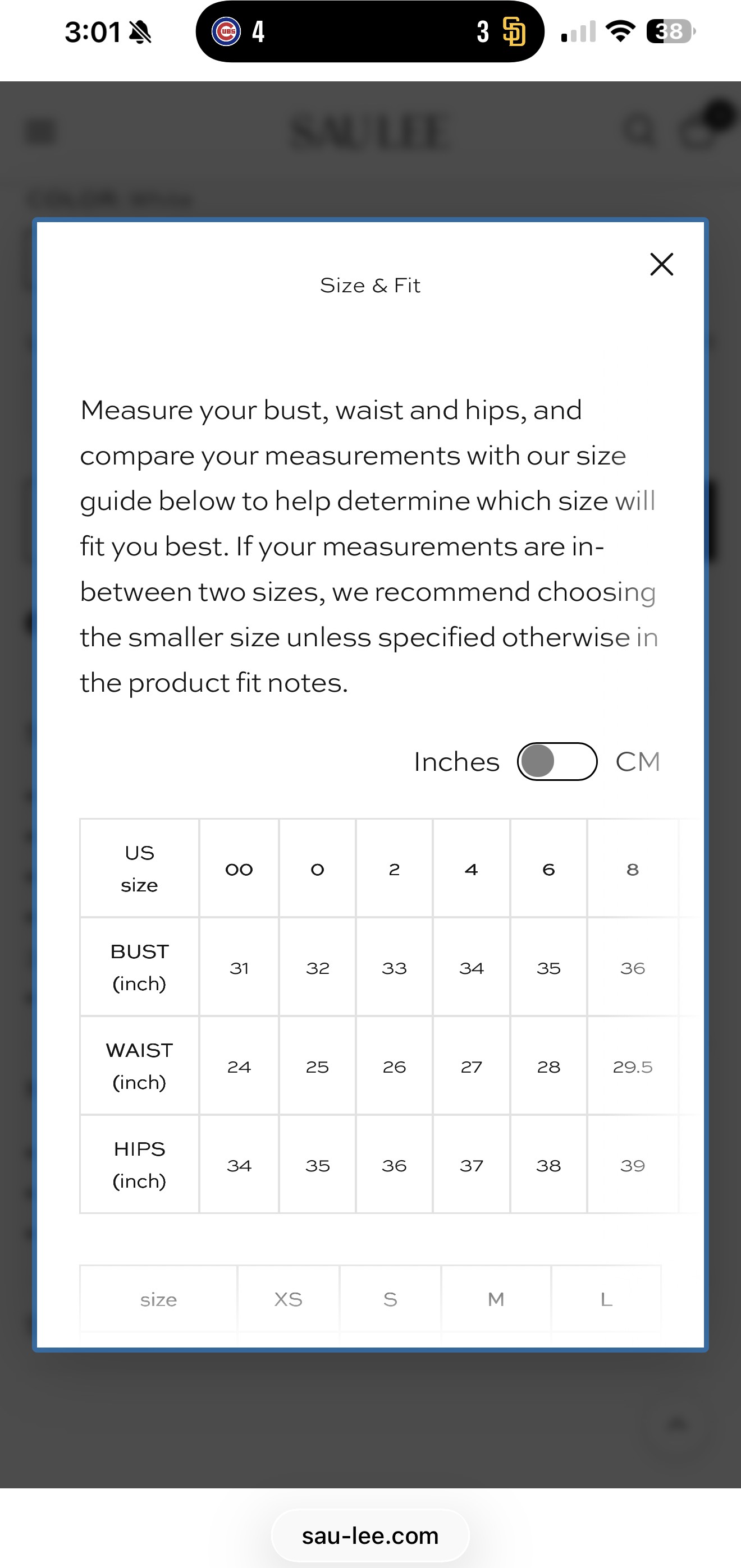Tap the SAU LEE store logo
Viewport: 741px width, 1568px height.
pyautogui.click(x=370, y=131)
